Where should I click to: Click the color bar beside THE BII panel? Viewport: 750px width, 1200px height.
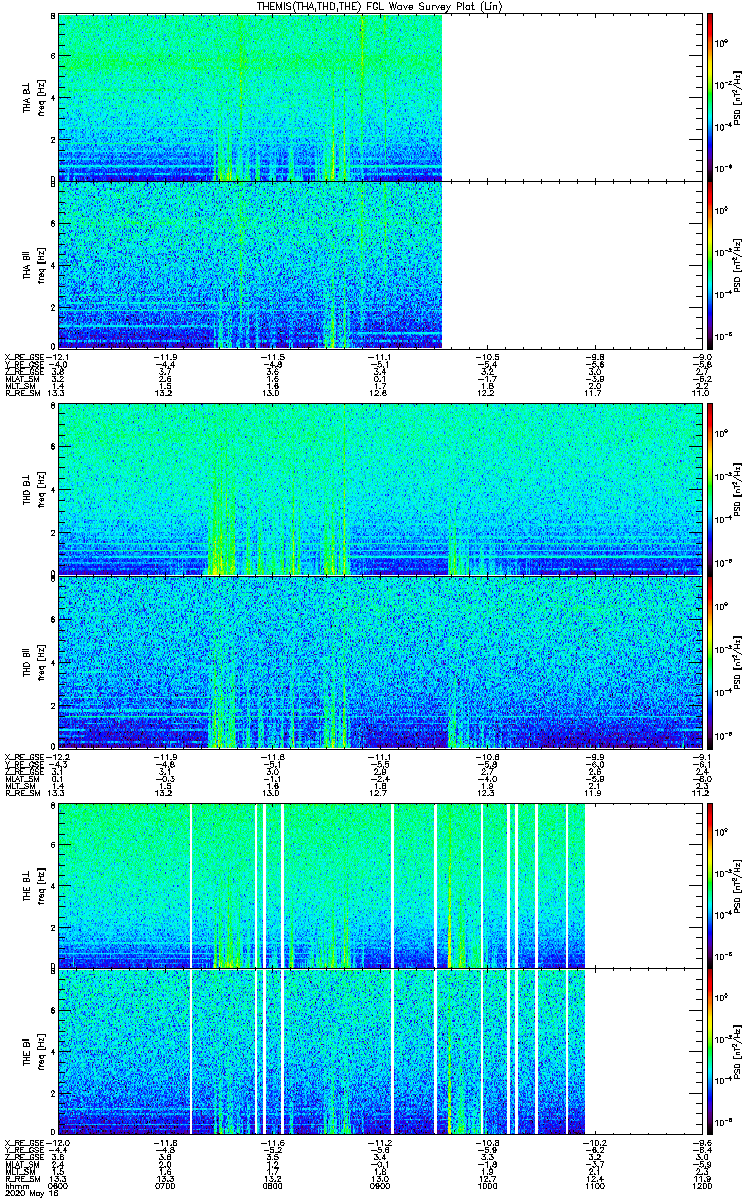709,1052
